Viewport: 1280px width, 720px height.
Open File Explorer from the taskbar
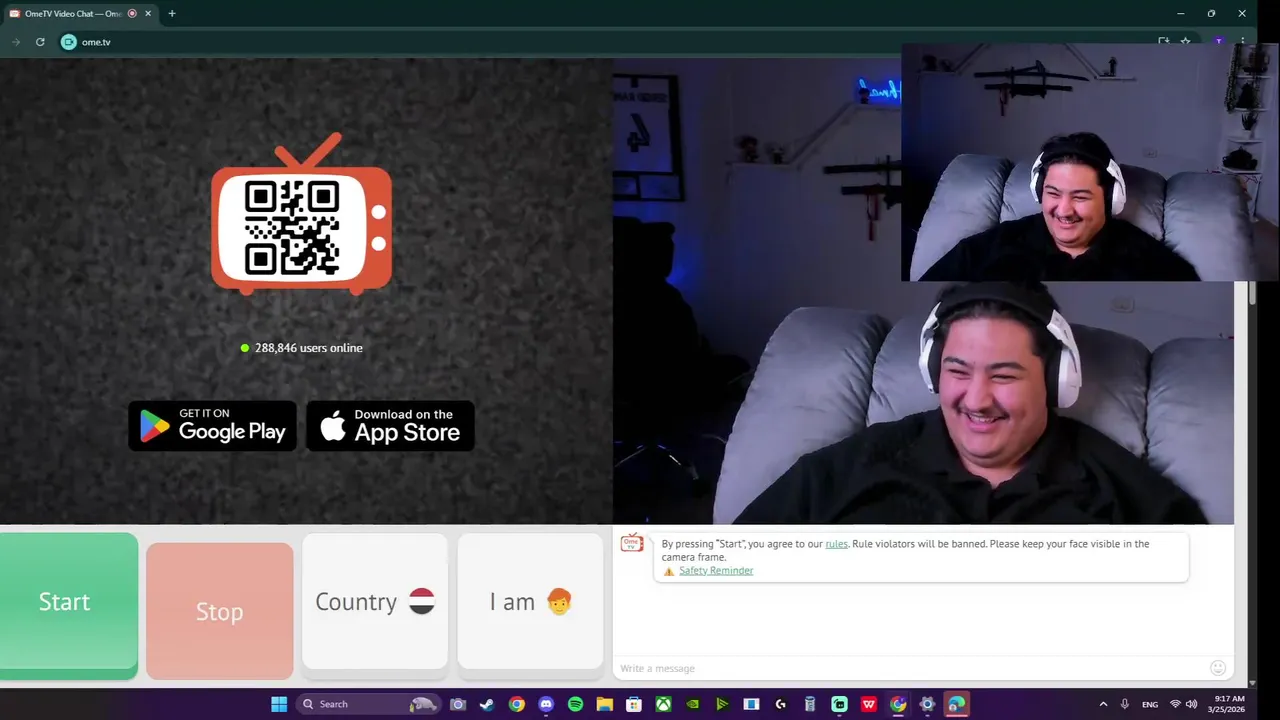point(604,704)
